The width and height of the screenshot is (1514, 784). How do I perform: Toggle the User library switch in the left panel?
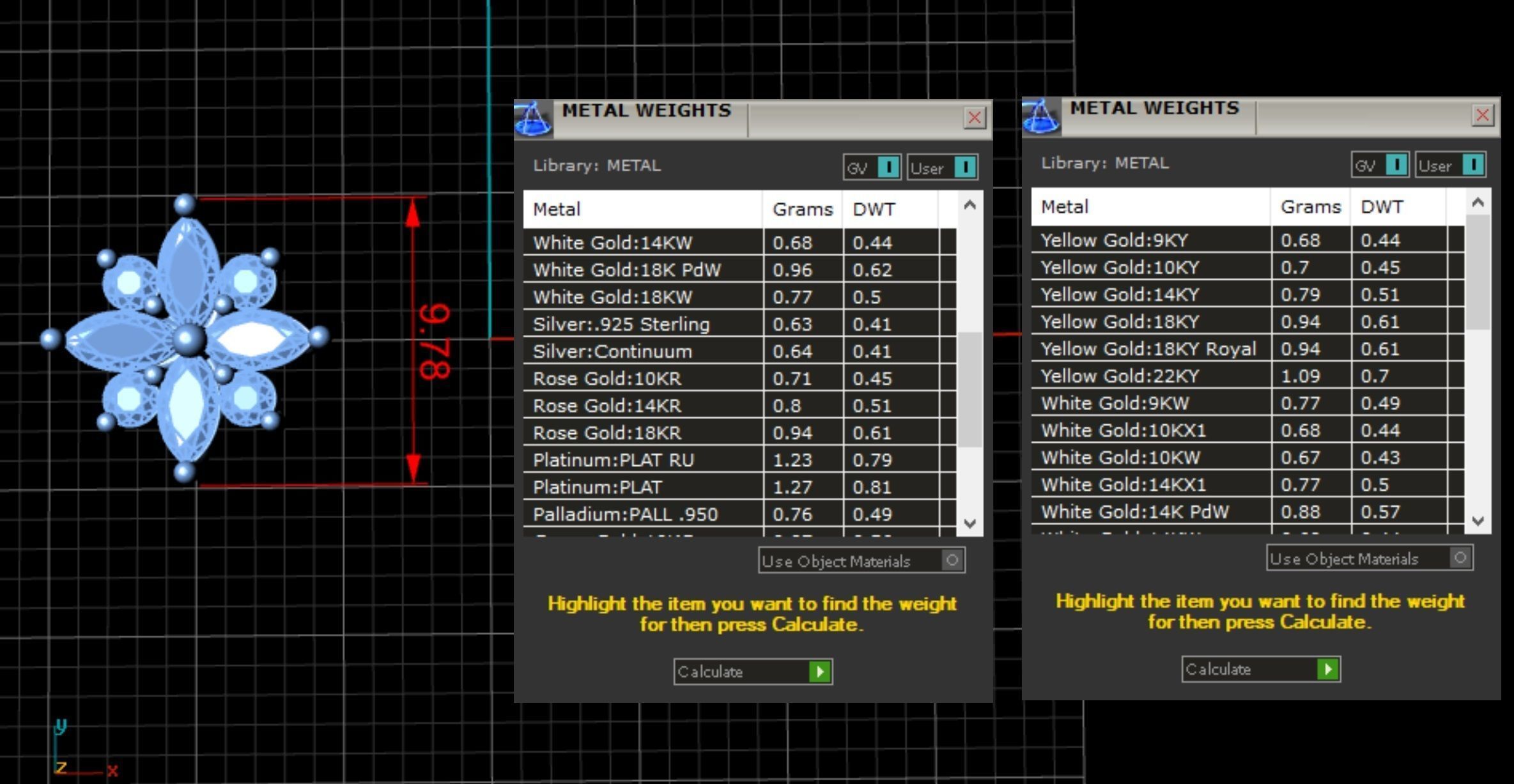point(964,167)
